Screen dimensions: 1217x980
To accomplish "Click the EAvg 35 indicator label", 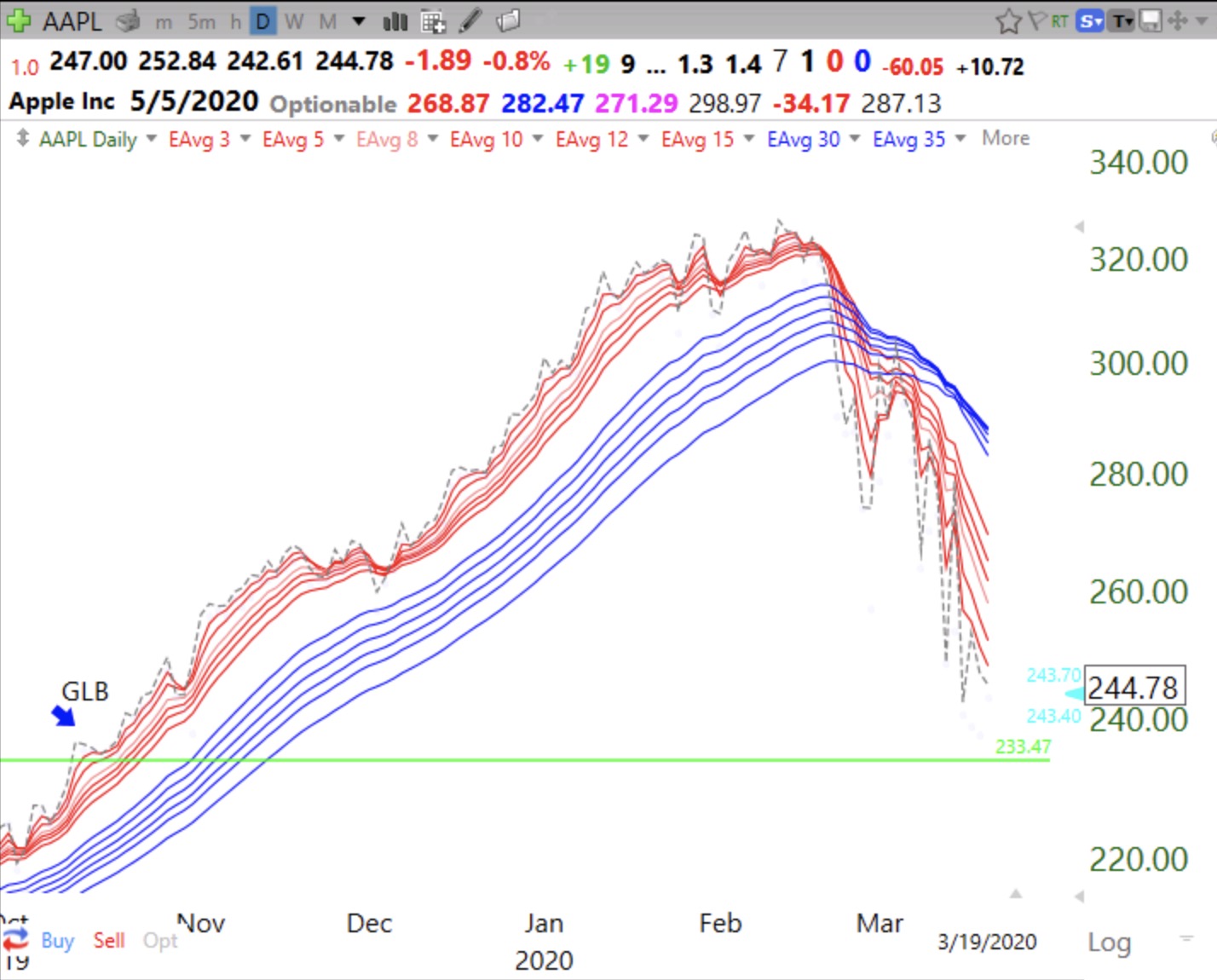I will tap(909, 139).
